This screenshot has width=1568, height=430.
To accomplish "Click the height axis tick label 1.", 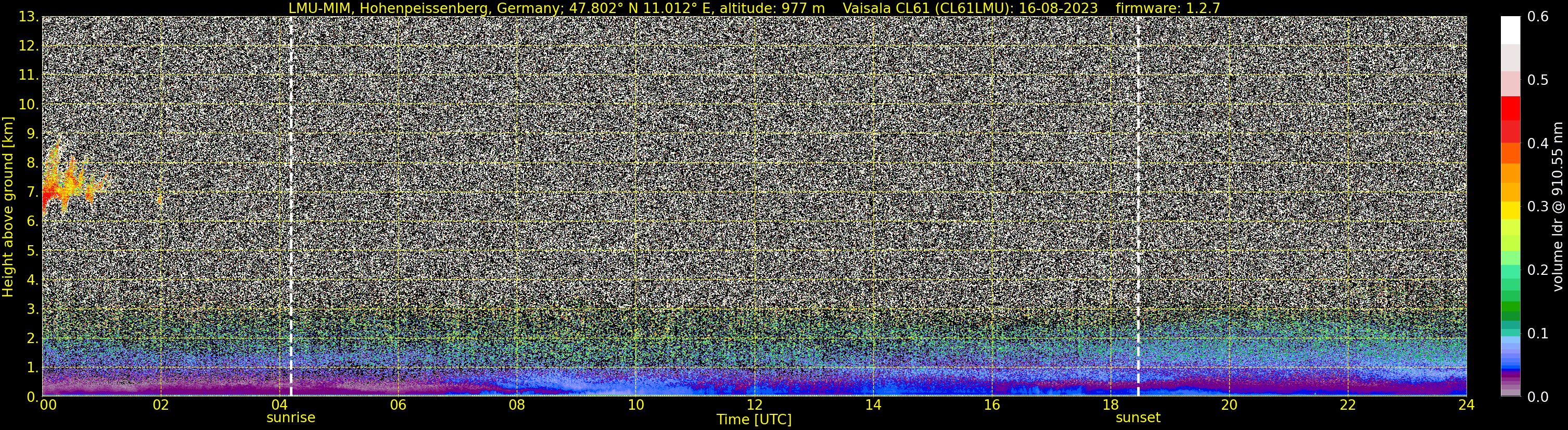I will 32,368.
